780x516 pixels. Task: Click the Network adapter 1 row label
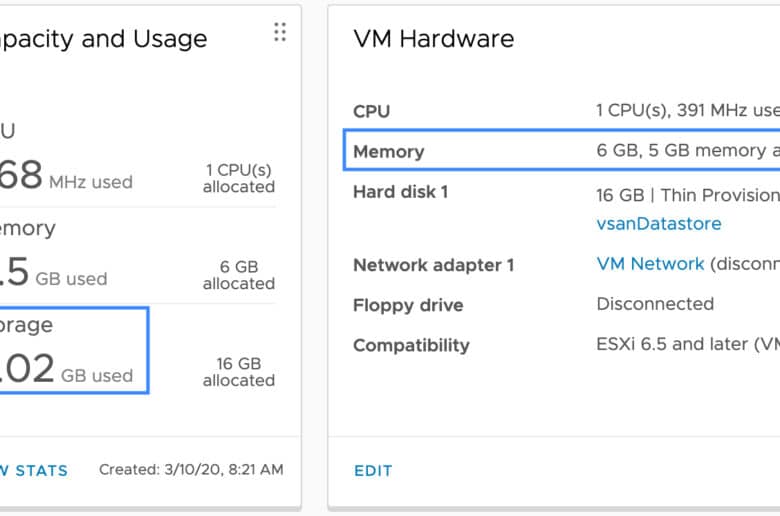[433, 265]
